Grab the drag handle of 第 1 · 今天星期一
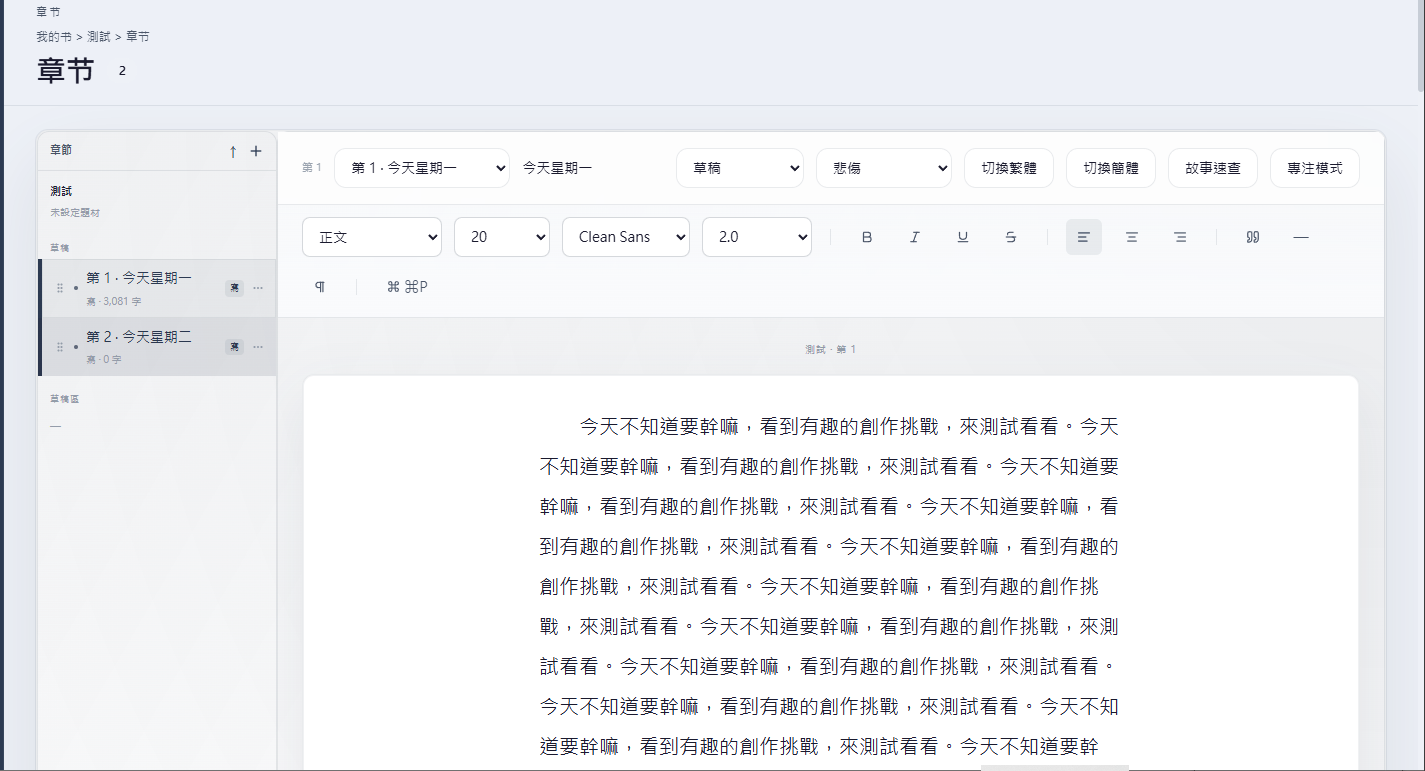Viewport: 1425px width, 771px height. pos(60,288)
